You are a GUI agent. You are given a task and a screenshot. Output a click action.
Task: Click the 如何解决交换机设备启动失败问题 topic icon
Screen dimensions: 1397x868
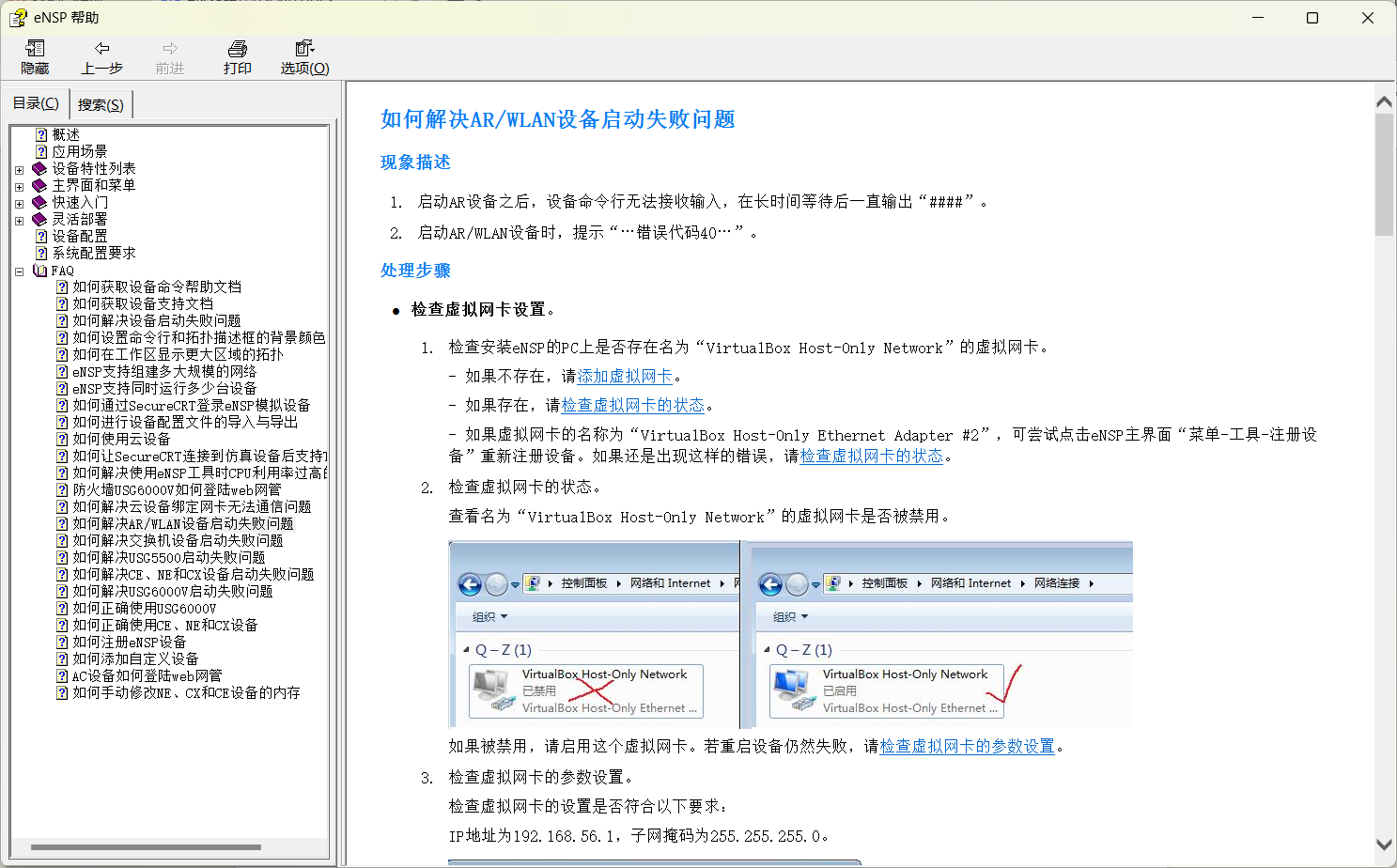click(x=62, y=540)
